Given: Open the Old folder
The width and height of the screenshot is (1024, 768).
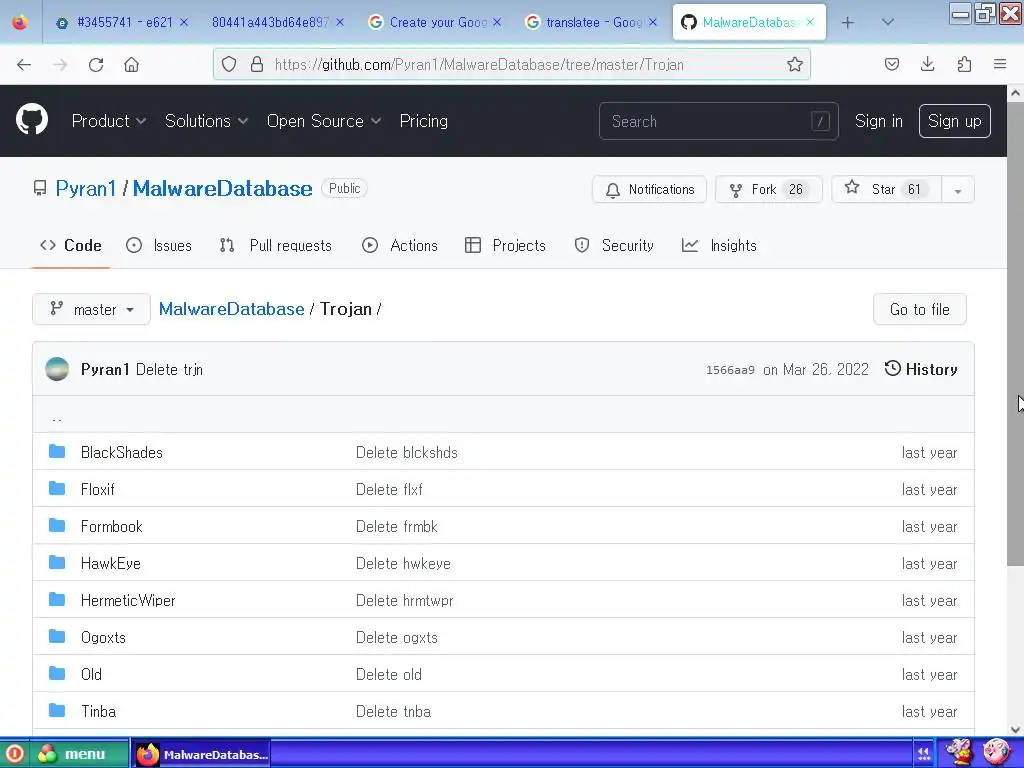Looking at the screenshot, I should tap(91, 674).
